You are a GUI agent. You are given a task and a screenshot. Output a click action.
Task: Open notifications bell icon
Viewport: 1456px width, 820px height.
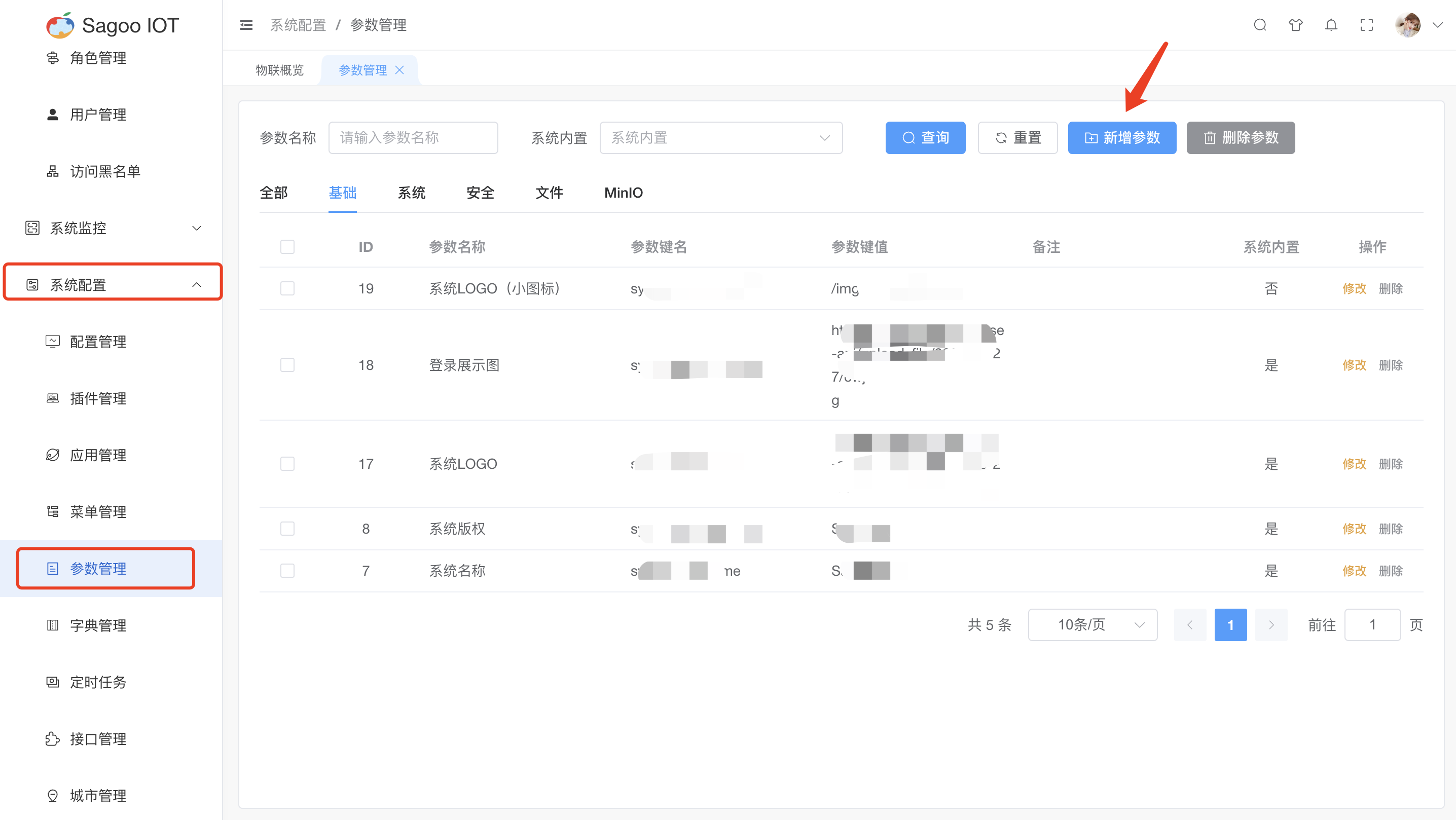tap(1331, 25)
